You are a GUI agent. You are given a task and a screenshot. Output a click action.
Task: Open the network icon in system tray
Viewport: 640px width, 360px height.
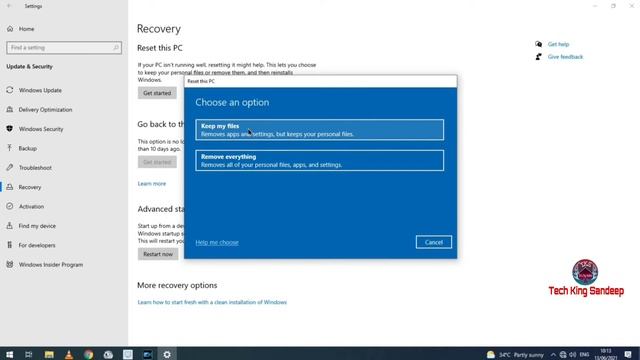[x=563, y=355]
